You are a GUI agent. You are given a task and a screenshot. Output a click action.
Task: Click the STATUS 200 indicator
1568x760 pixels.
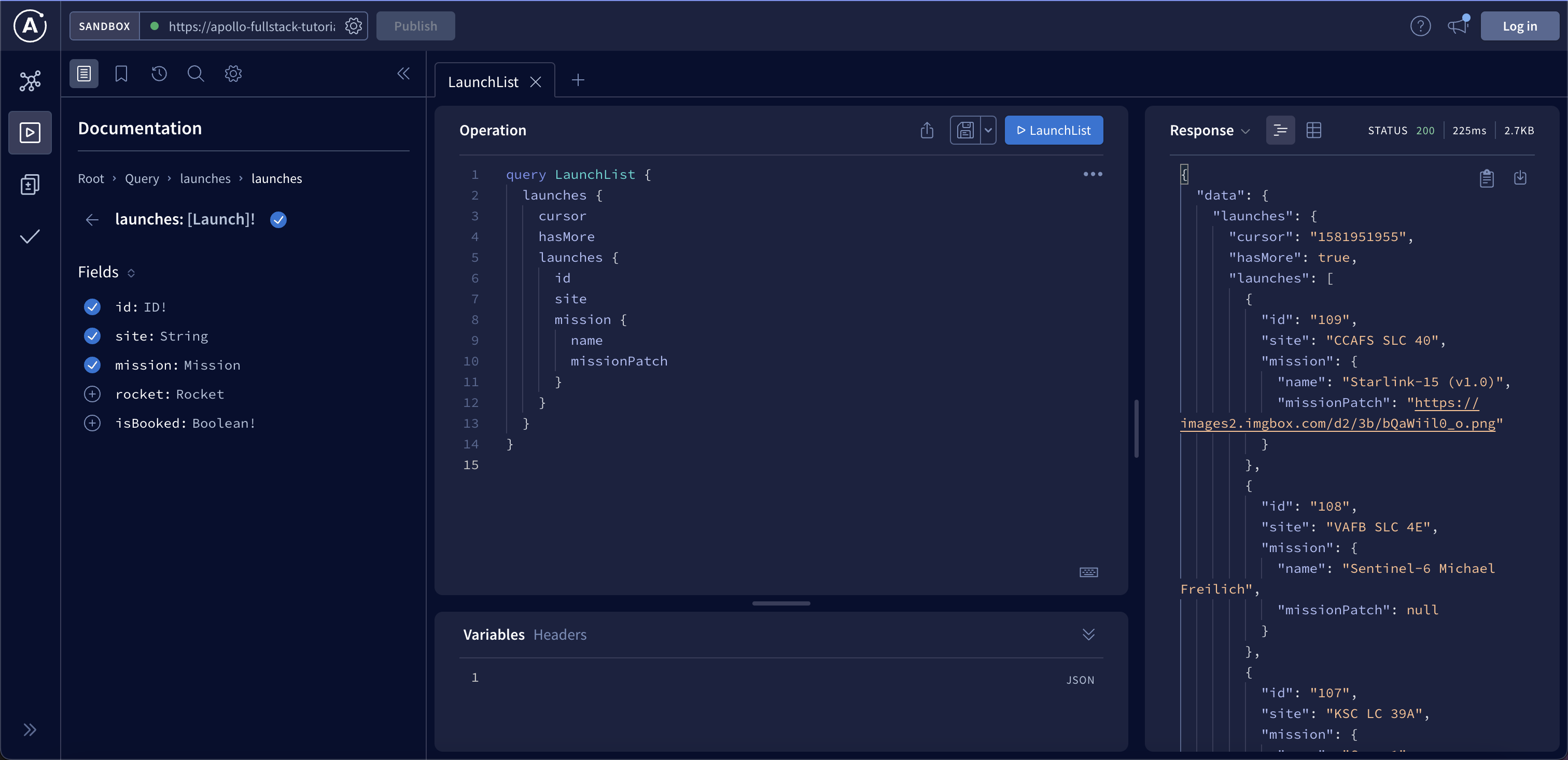coord(1401,130)
